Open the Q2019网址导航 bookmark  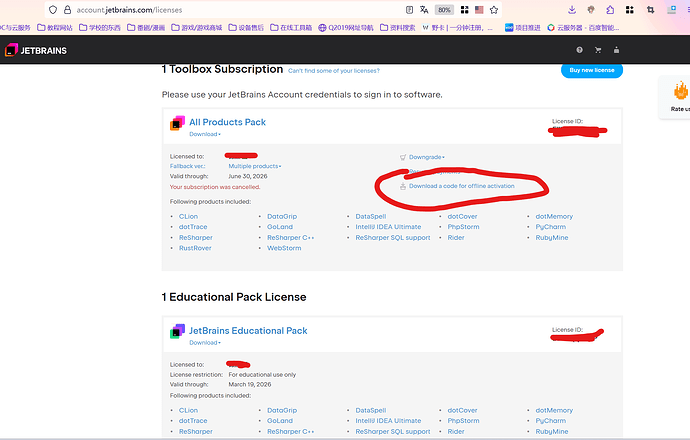click(x=346, y=28)
